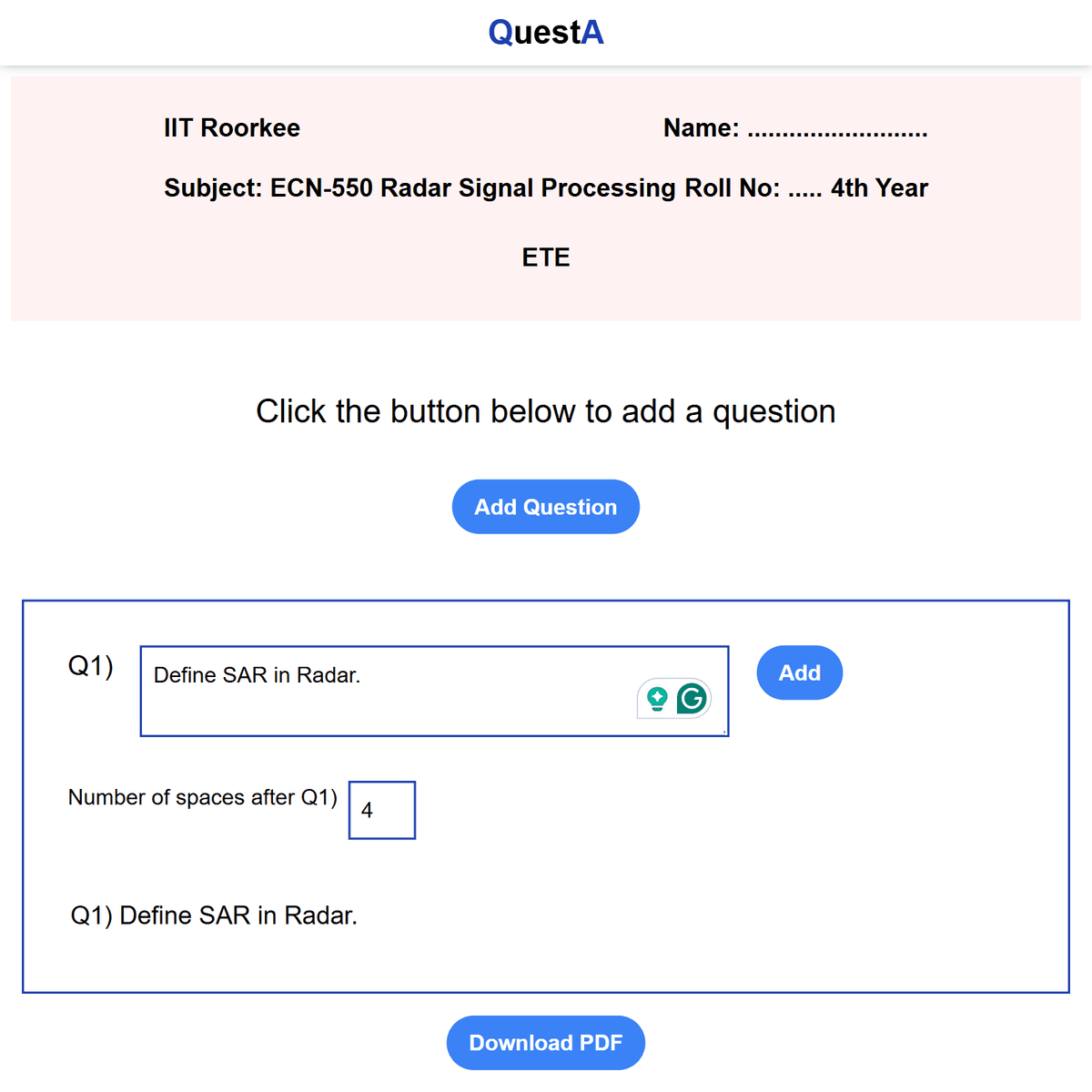Open the QuestA logo link
Viewport: 1092px width, 1092px height.
click(546, 33)
